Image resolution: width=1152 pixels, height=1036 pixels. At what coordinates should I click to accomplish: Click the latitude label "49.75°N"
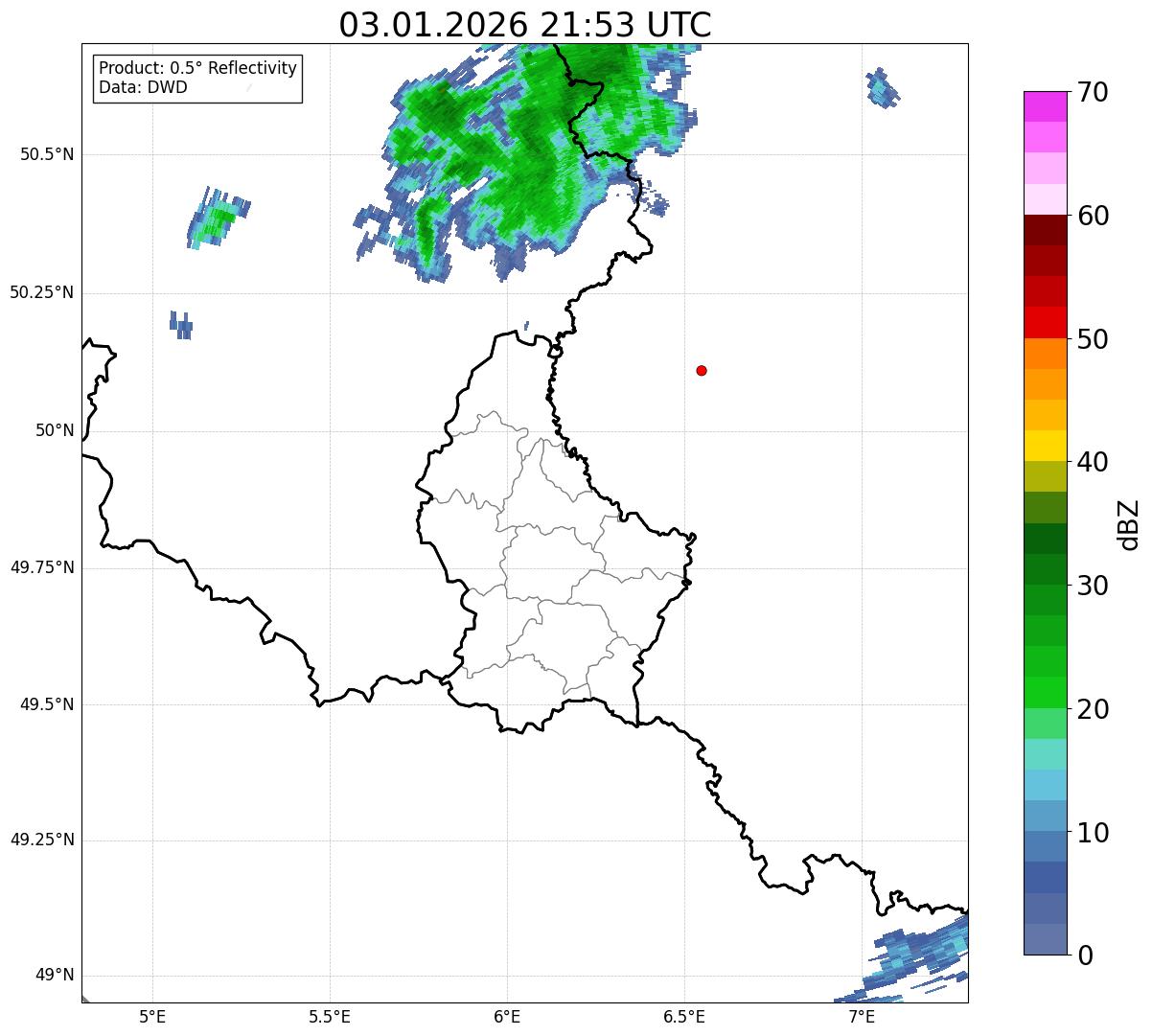(42, 567)
